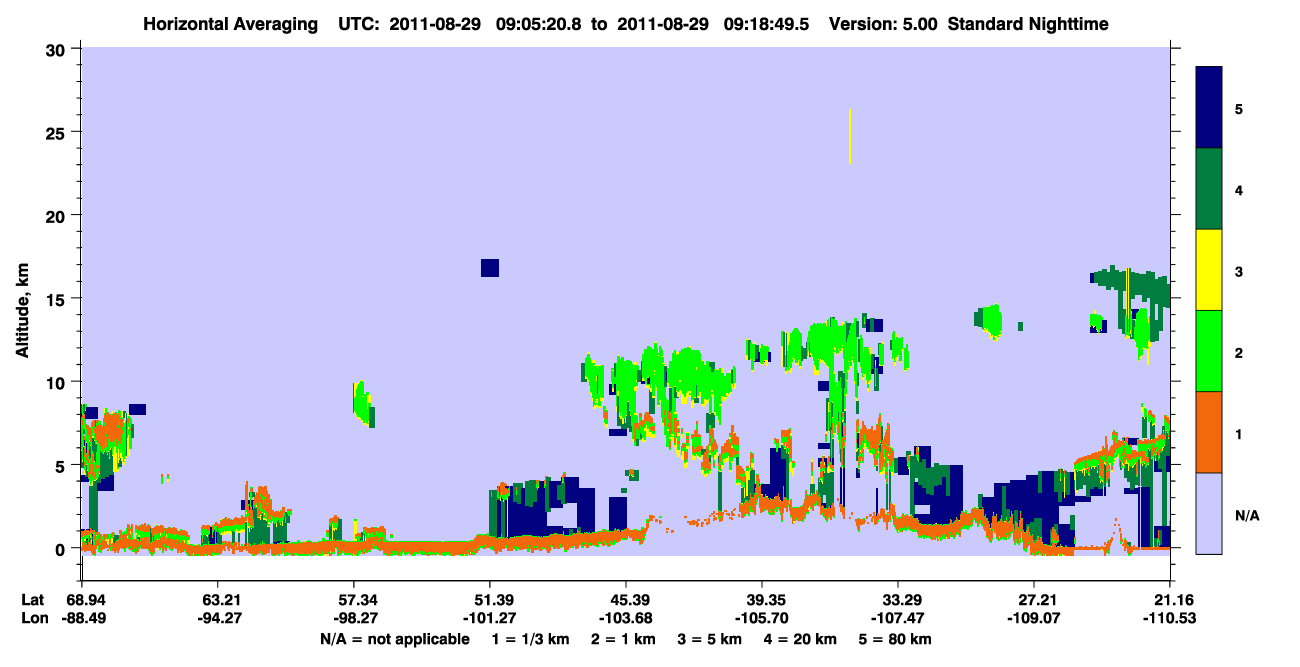Click longitude value -110.53
Viewport: 1300px width, 667px height.
pyautogui.click(x=1170, y=619)
